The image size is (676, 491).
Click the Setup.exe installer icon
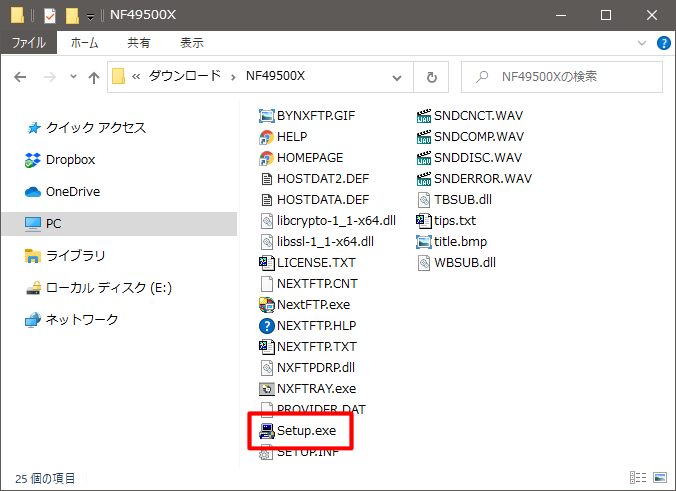(266, 431)
